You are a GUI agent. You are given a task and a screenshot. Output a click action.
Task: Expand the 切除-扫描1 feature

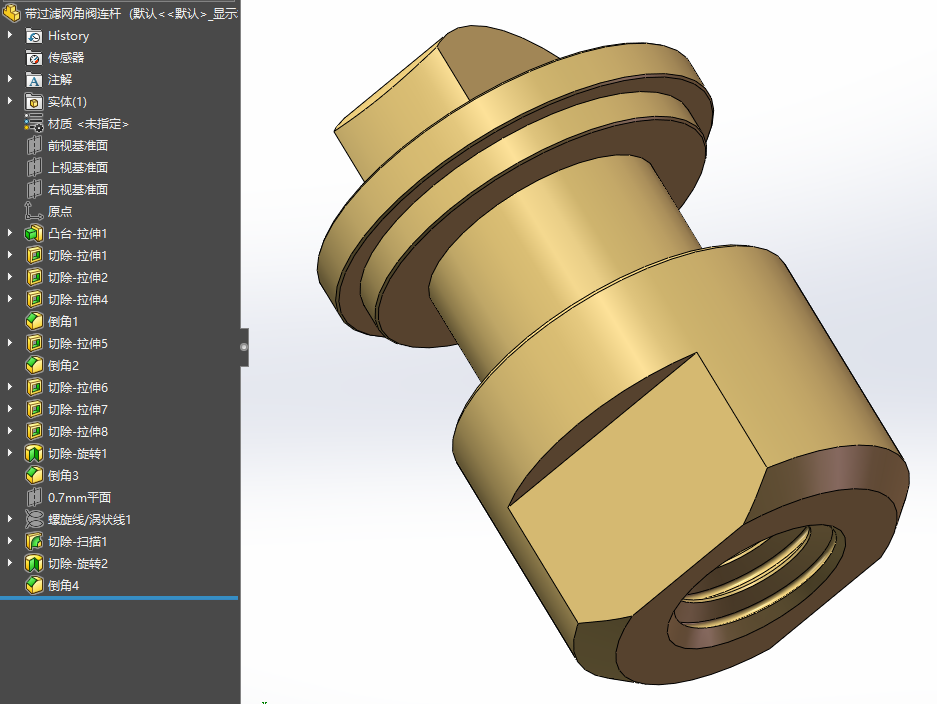(10, 541)
